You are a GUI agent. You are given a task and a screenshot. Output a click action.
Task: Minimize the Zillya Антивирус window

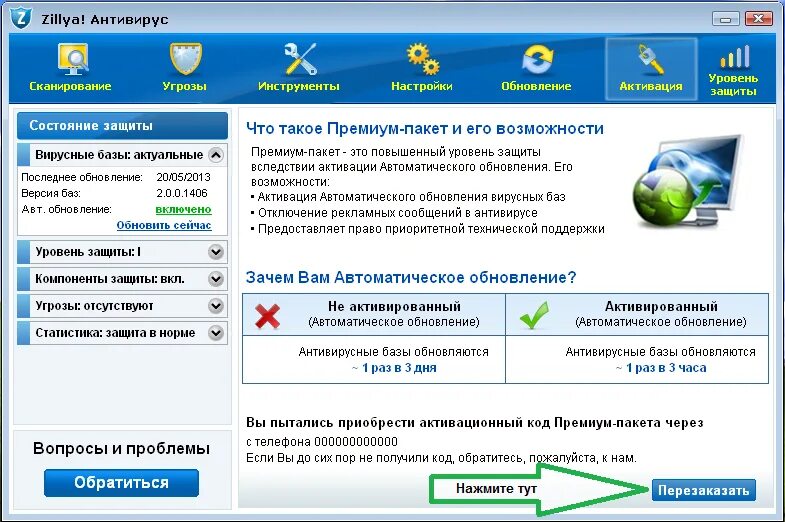coord(725,19)
